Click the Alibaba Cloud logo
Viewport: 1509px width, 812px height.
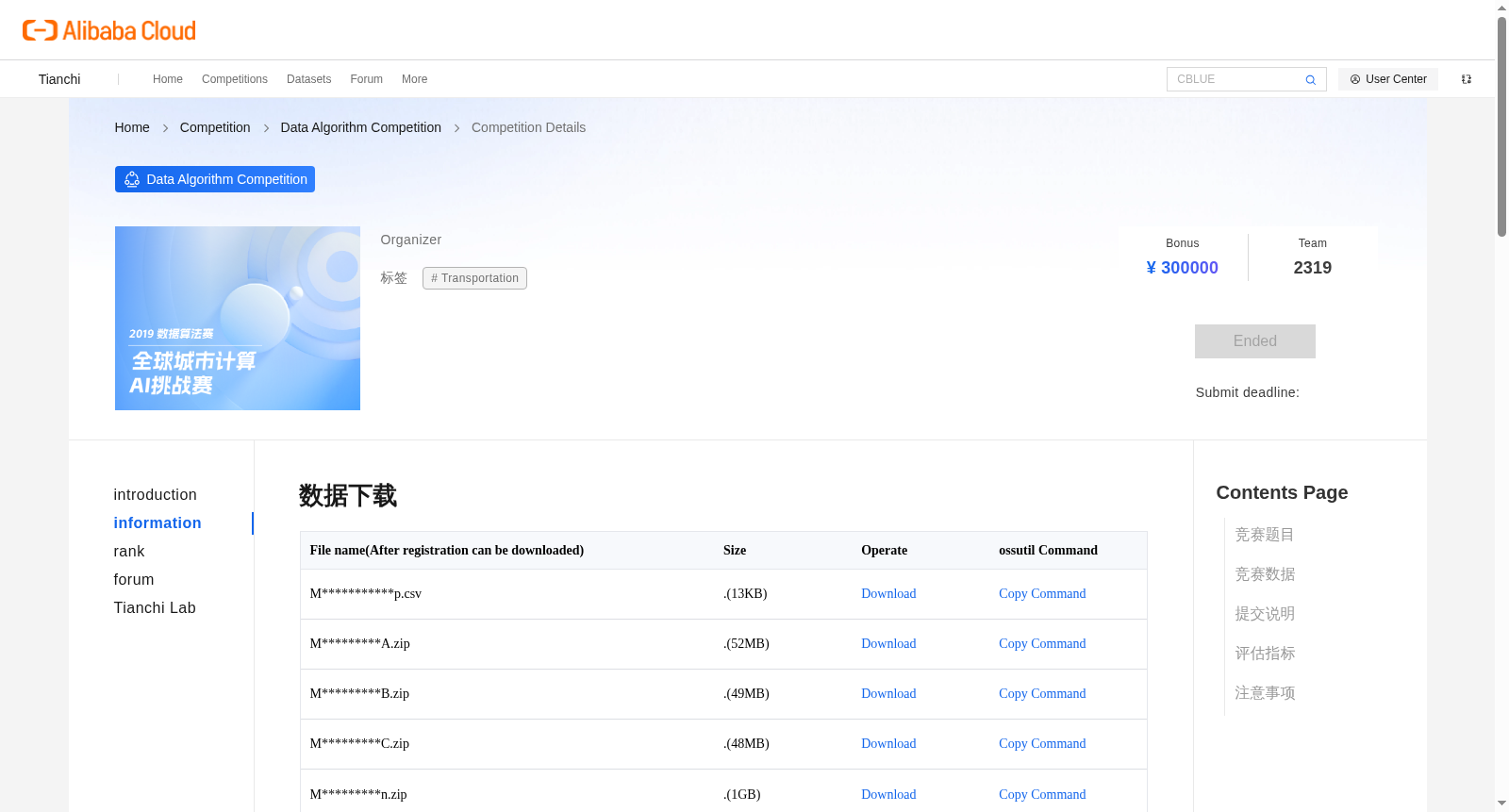[109, 31]
